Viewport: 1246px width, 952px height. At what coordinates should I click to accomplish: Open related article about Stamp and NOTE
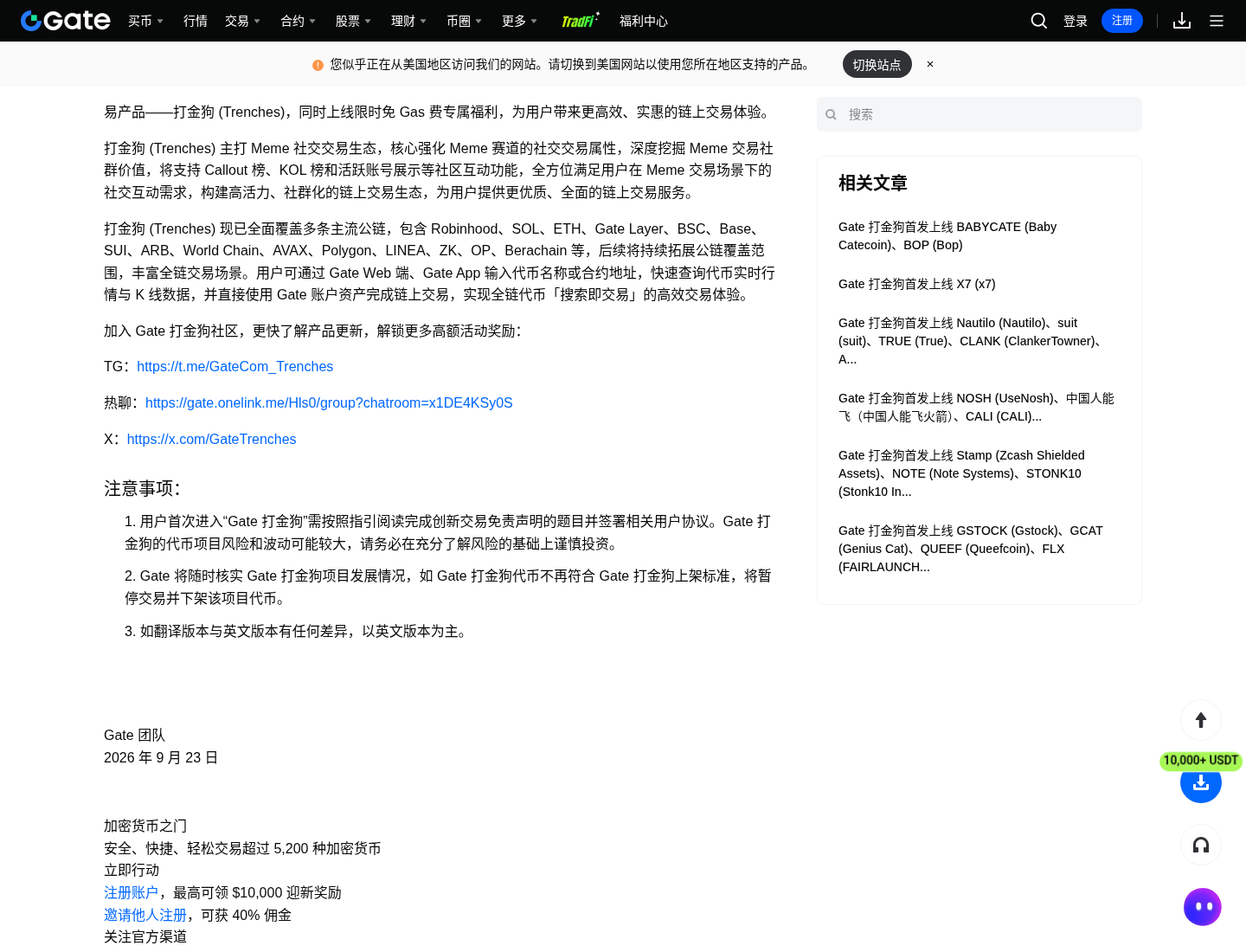[961, 473]
